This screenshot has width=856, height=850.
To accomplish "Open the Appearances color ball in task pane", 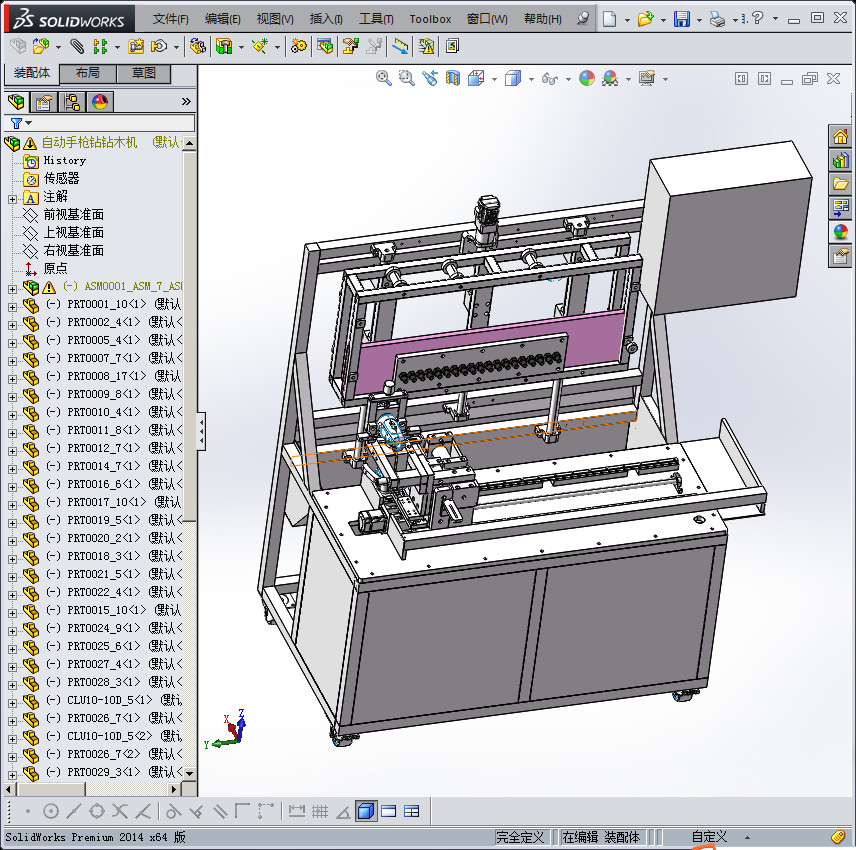I will (840, 232).
